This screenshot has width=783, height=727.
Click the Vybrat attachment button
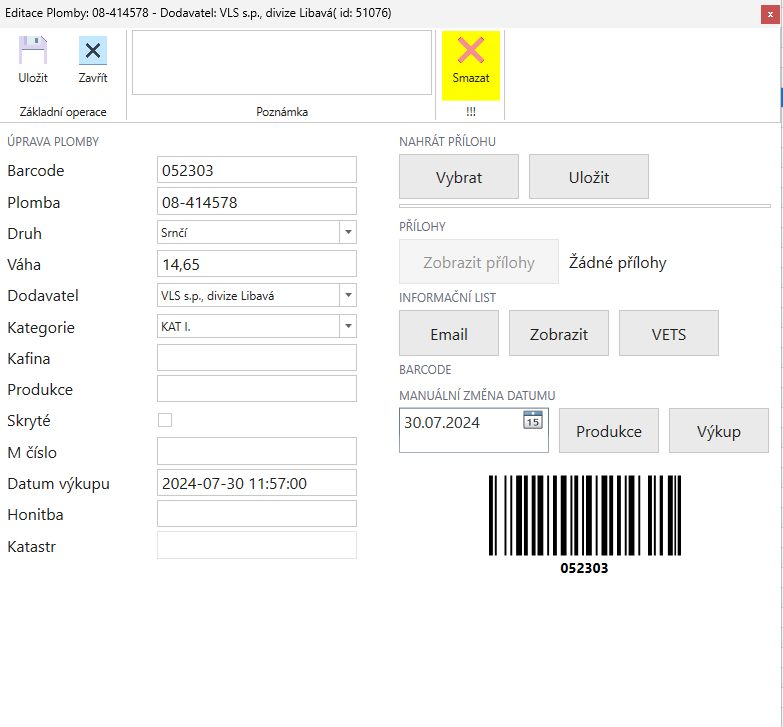pos(459,177)
